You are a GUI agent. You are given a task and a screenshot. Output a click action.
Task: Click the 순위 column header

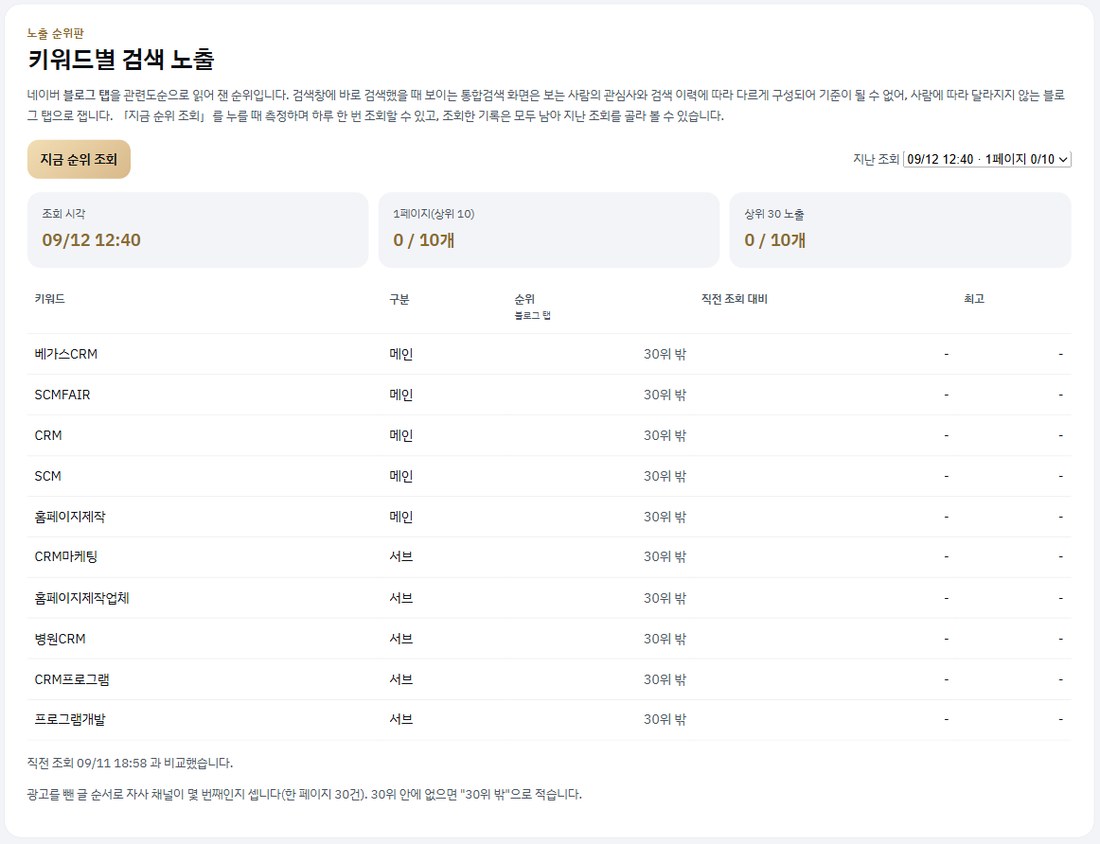(525, 299)
